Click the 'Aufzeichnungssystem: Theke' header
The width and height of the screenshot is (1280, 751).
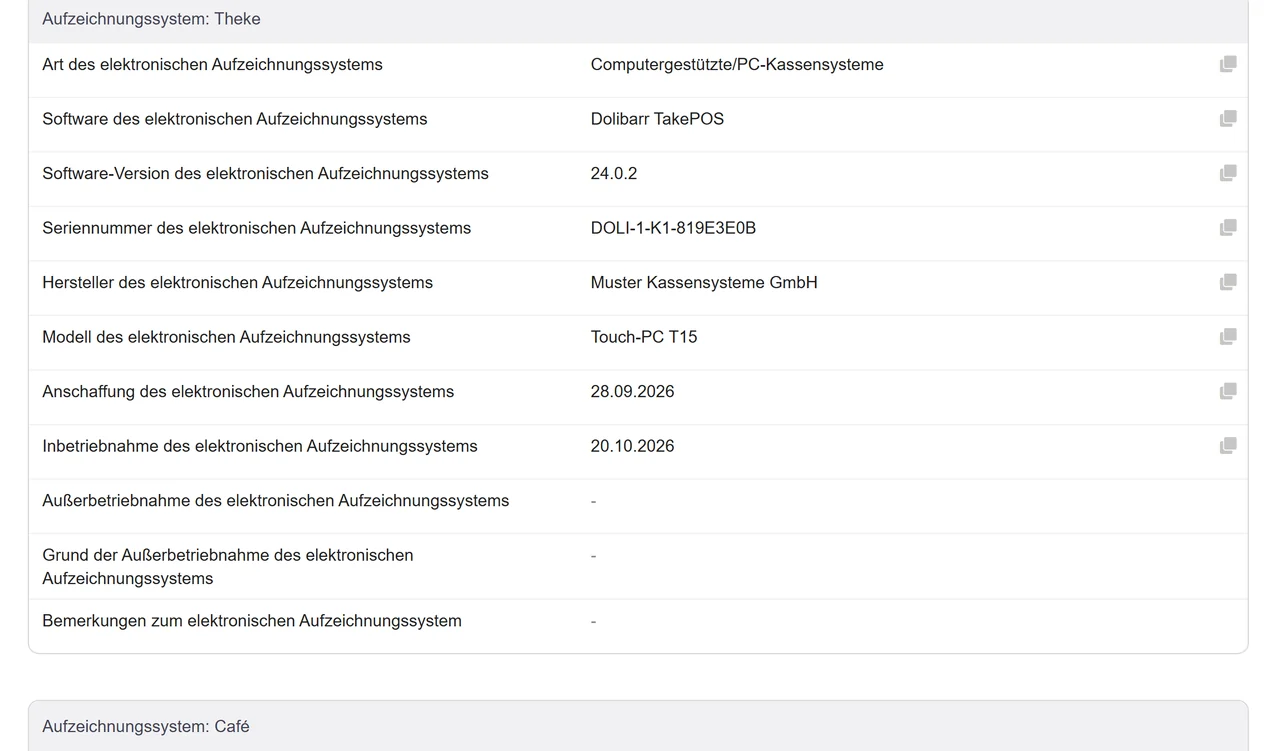[x=638, y=20]
